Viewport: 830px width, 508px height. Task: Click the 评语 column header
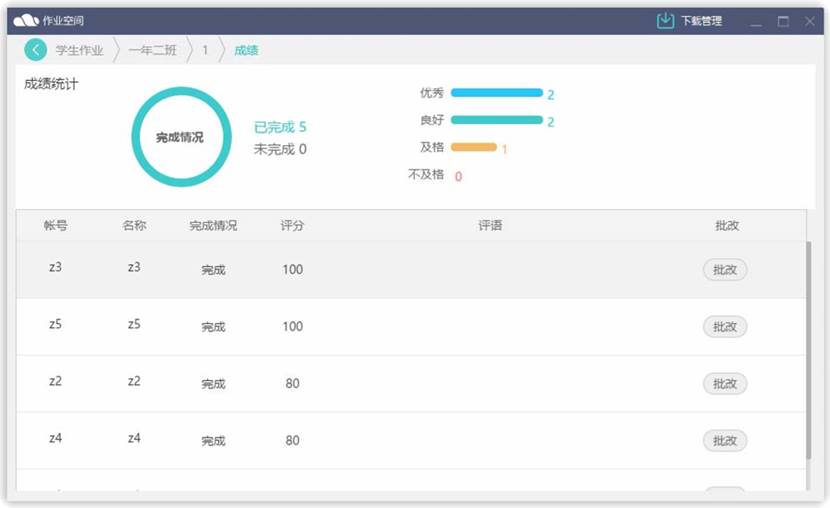(x=490, y=225)
